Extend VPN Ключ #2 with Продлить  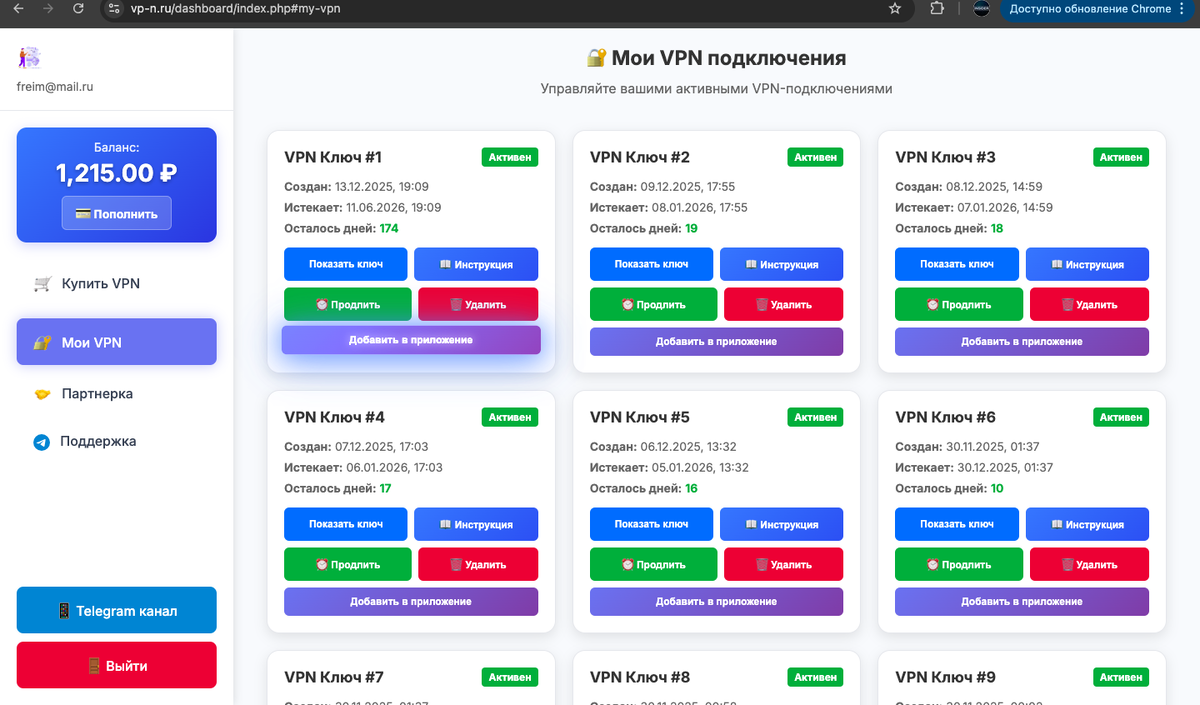pyautogui.click(x=654, y=304)
